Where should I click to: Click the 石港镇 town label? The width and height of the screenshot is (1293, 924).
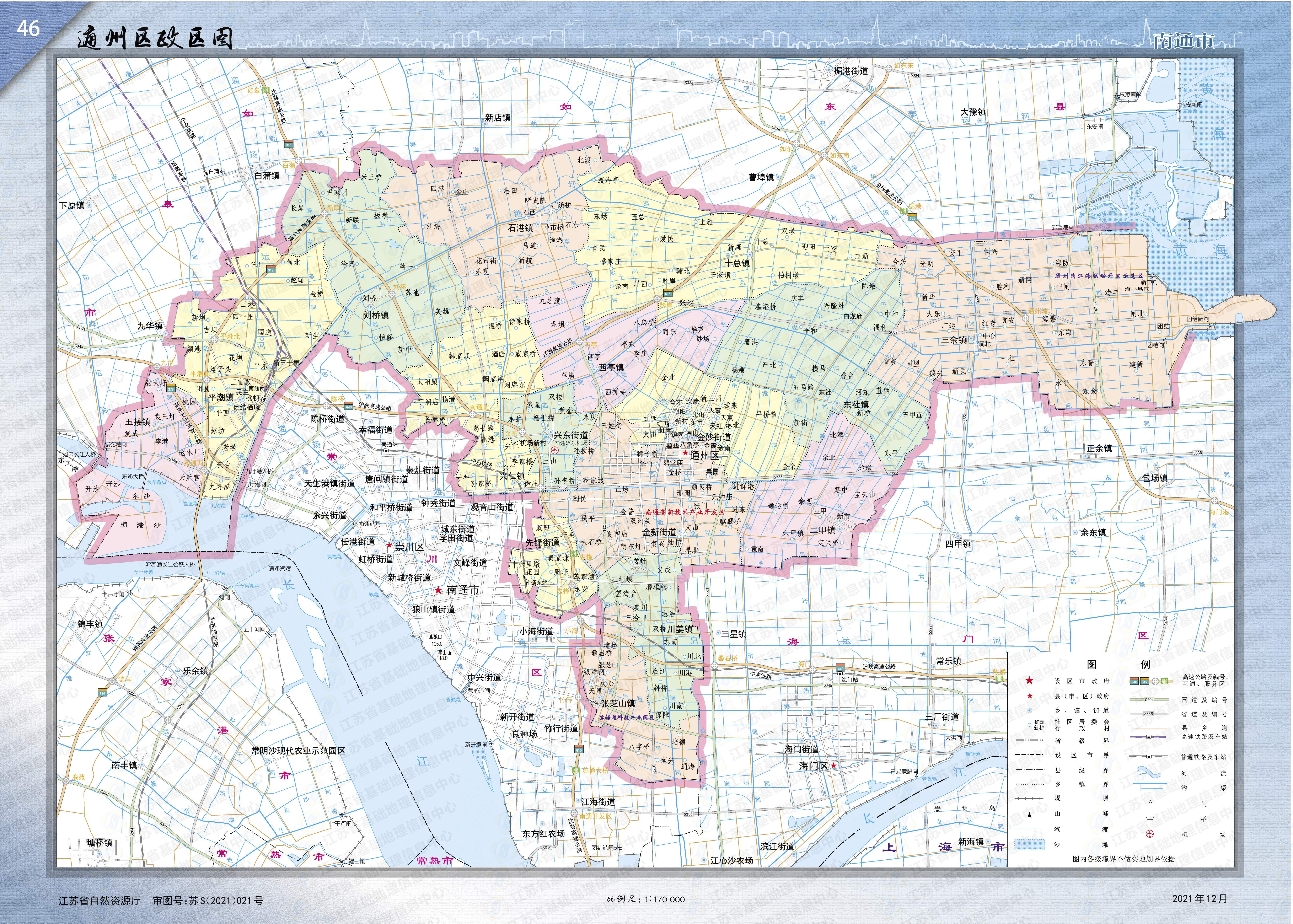pos(520,228)
